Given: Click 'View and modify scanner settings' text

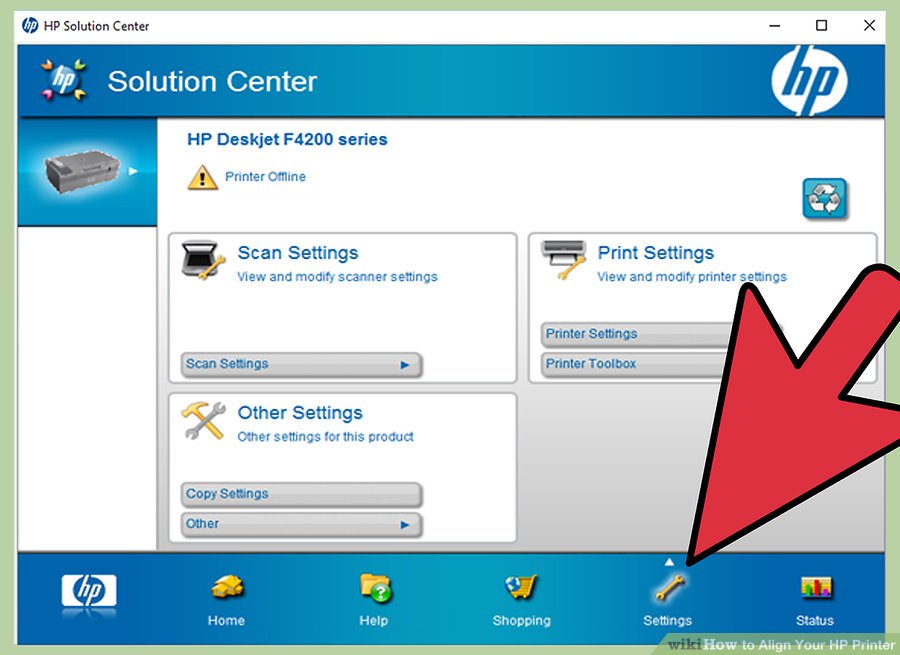Looking at the screenshot, I should pos(338,277).
